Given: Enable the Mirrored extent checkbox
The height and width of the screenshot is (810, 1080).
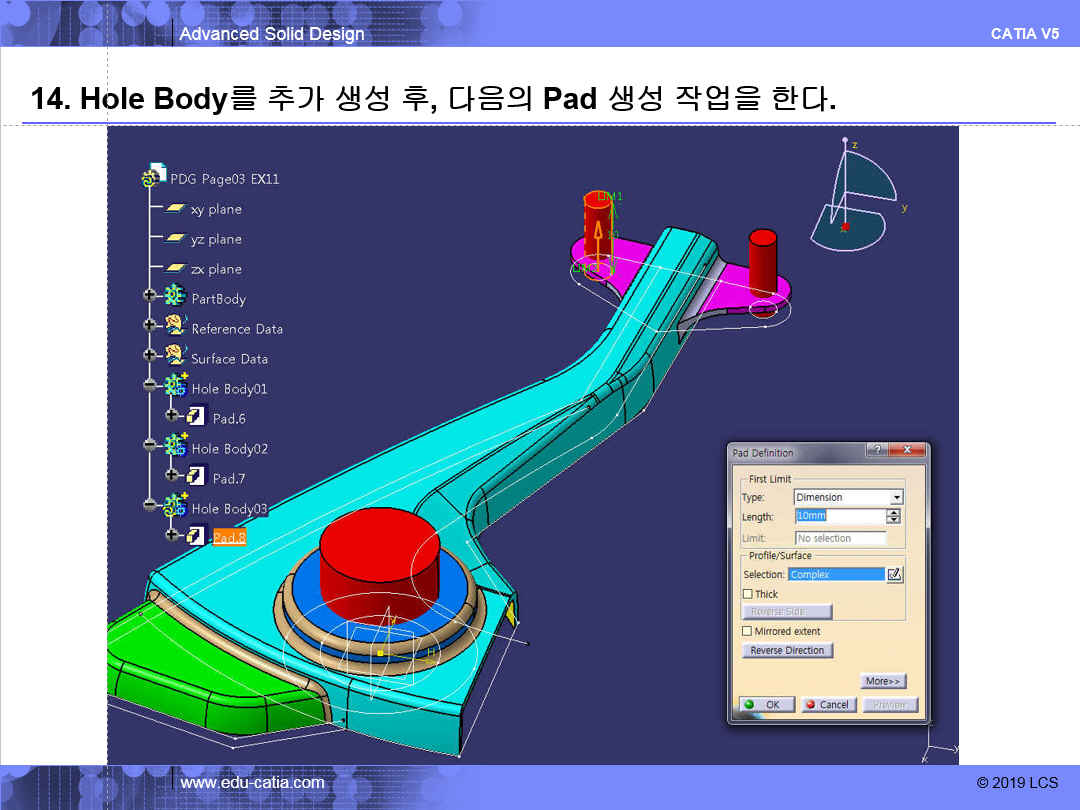Looking at the screenshot, I should point(747,631).
